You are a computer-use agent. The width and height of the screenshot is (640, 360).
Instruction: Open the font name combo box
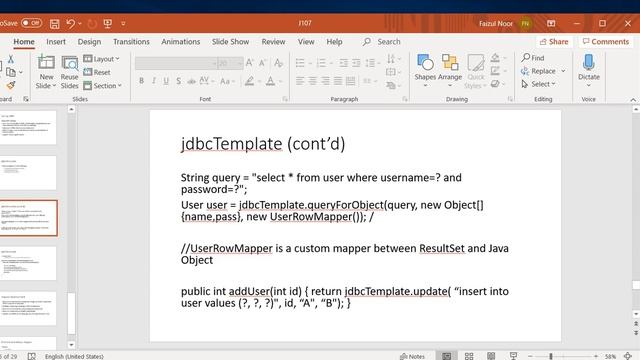point(176,63)
